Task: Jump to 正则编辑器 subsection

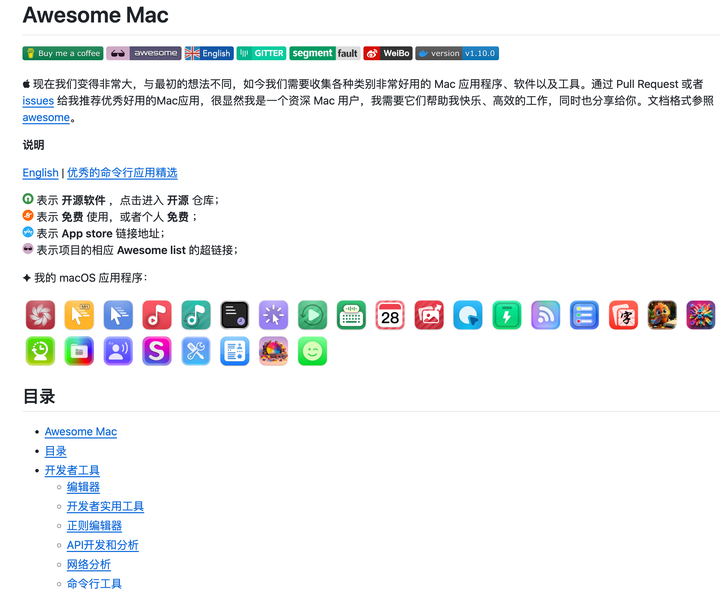Action: pyautogui.click(x=94, y=526)
